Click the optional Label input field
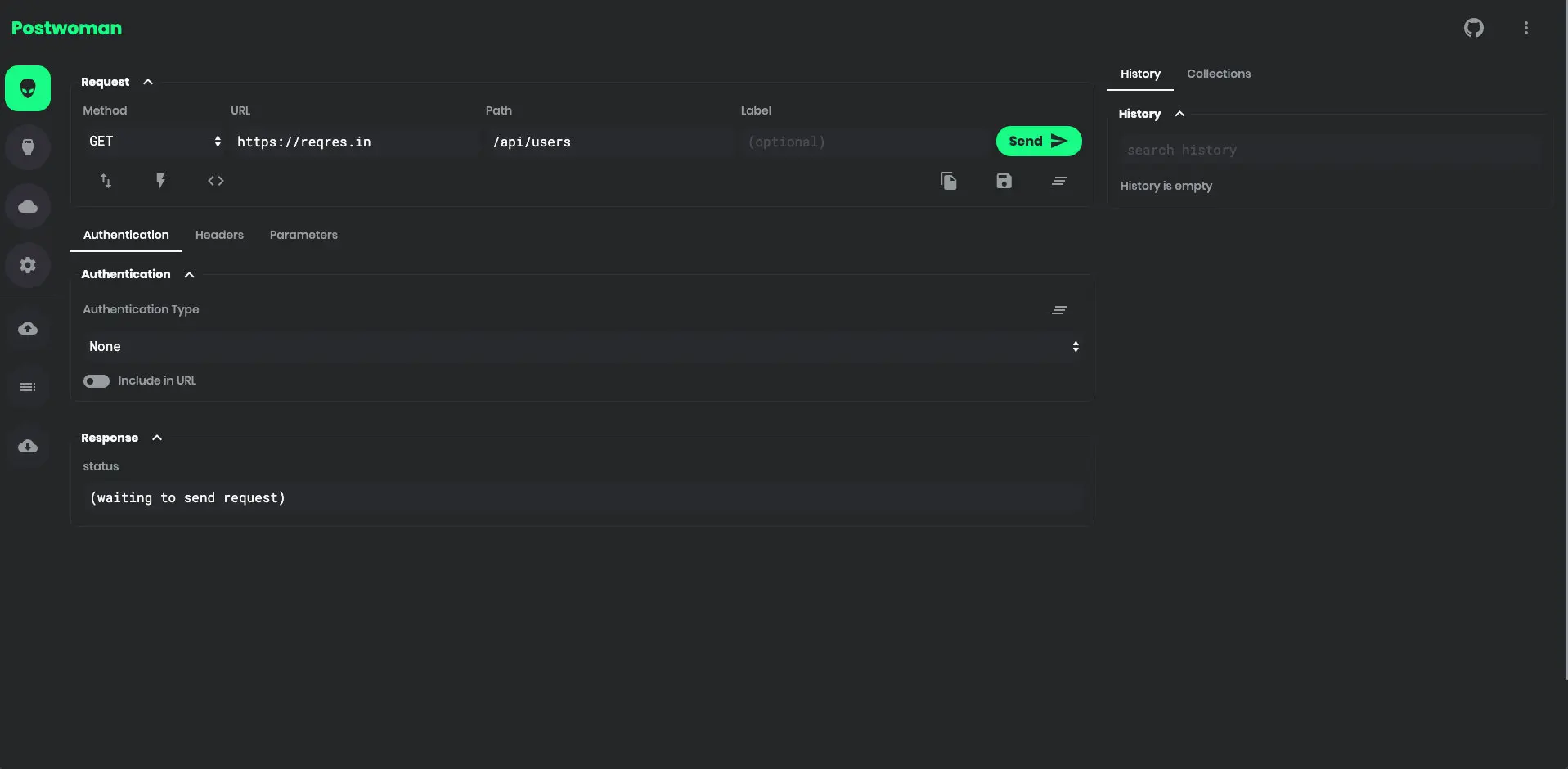The image size is (1568, 769). coord(865,142)
